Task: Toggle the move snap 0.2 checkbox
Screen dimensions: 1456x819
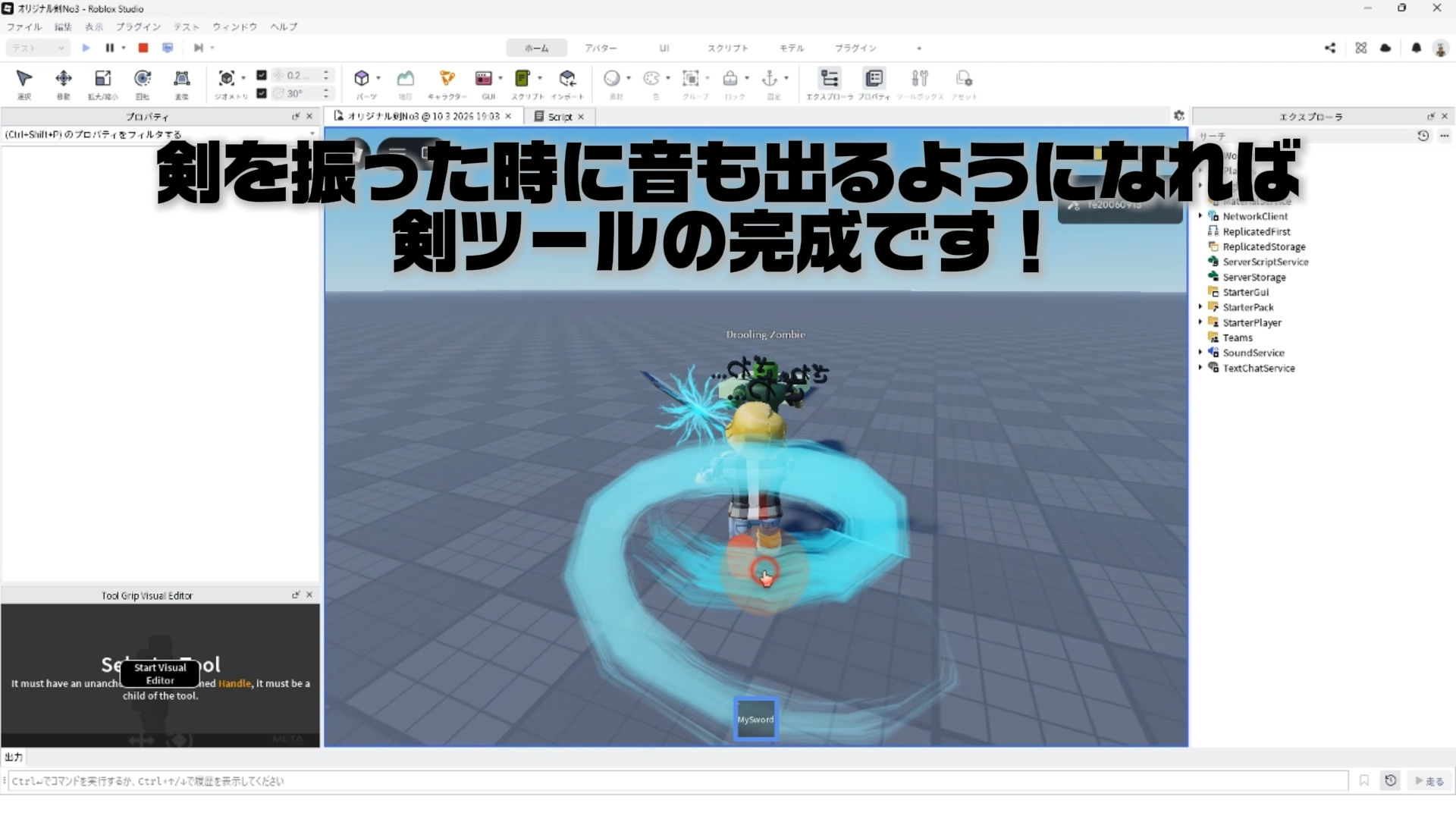Action: (262, 75)
